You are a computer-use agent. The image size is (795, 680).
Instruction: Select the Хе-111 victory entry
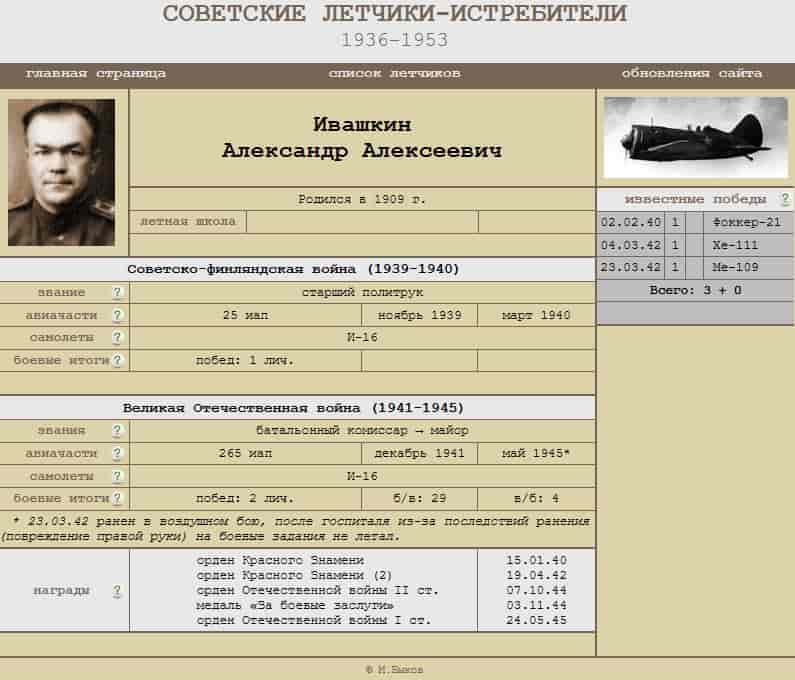734,245
